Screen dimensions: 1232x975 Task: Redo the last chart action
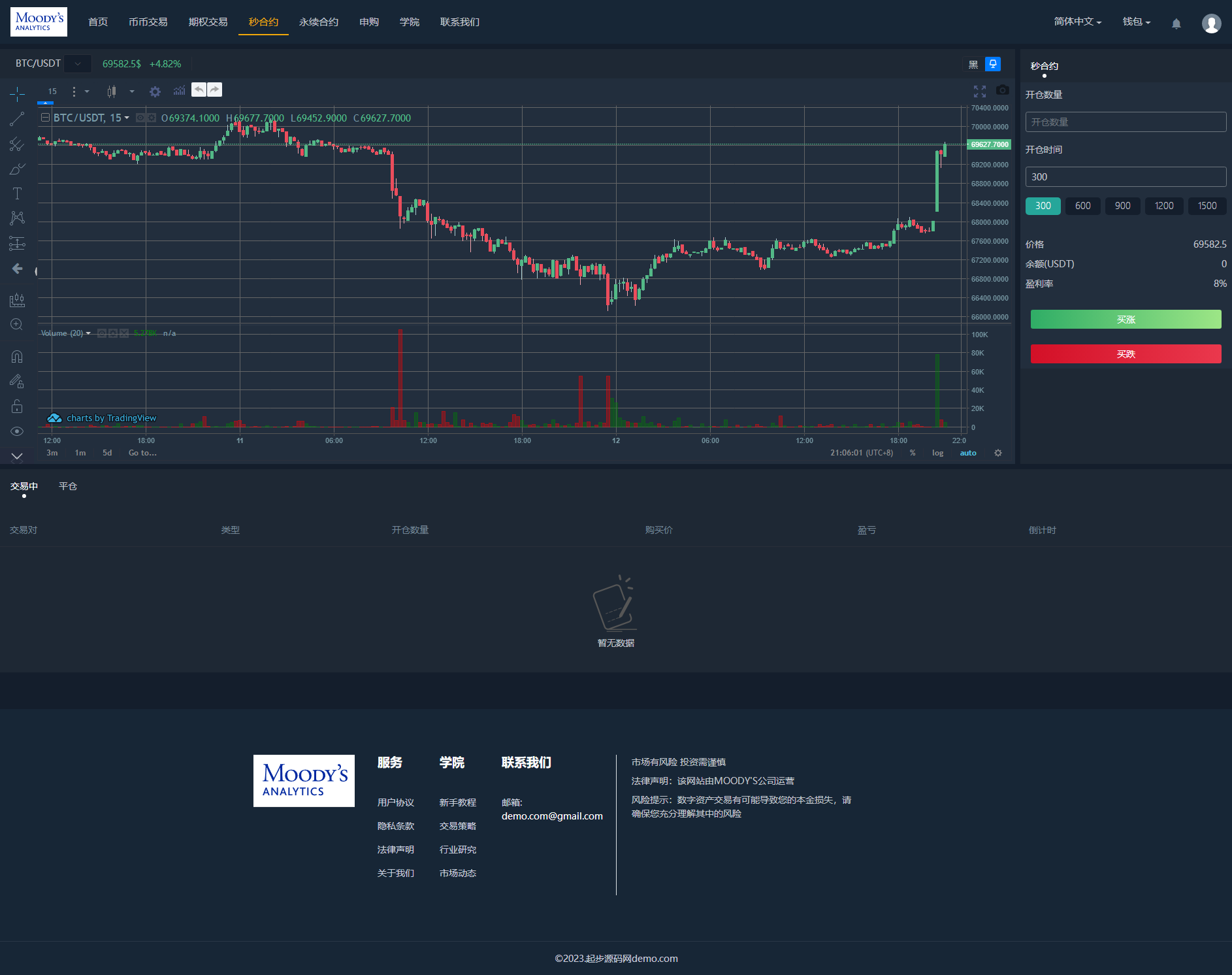215,90
